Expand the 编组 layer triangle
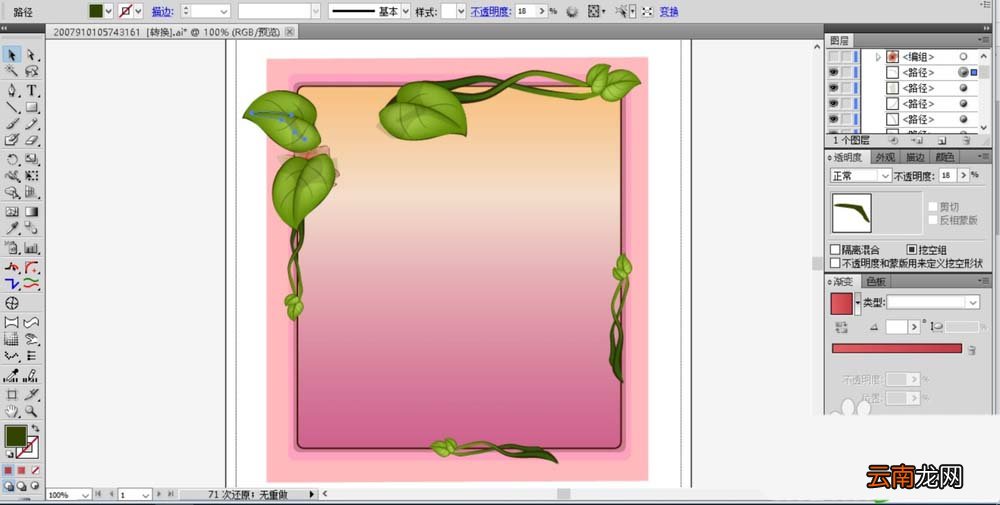The image size is (1000, 505). point(878,57)
